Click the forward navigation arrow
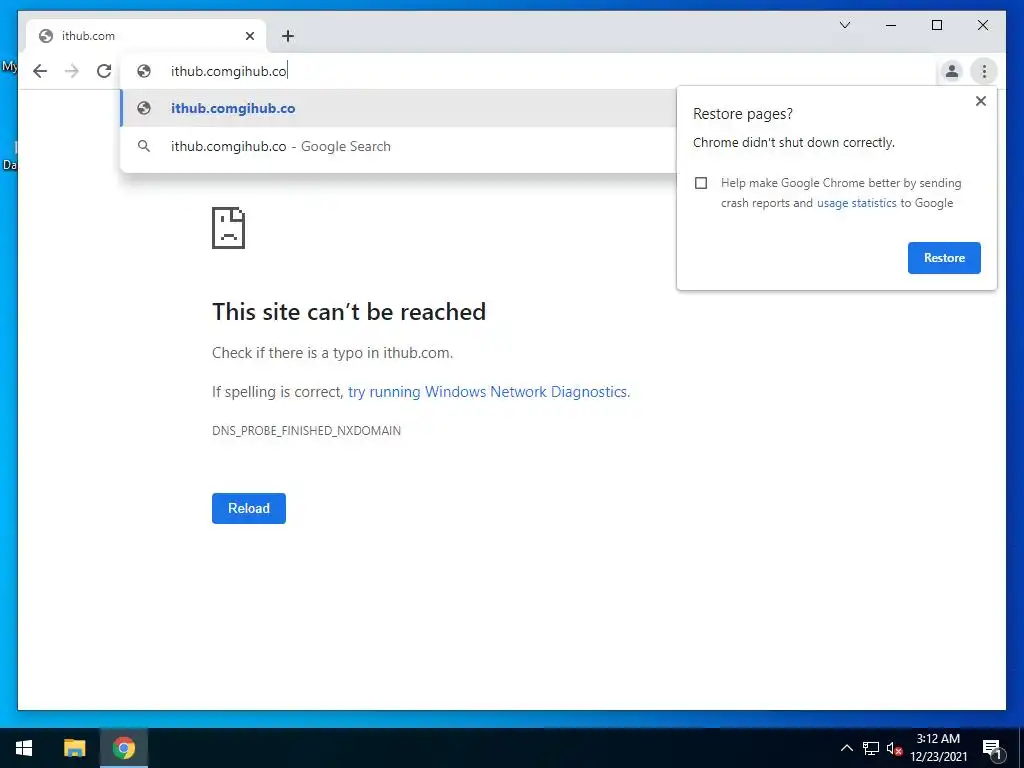Screen dimensions: 1024x768 coord(72,71)
